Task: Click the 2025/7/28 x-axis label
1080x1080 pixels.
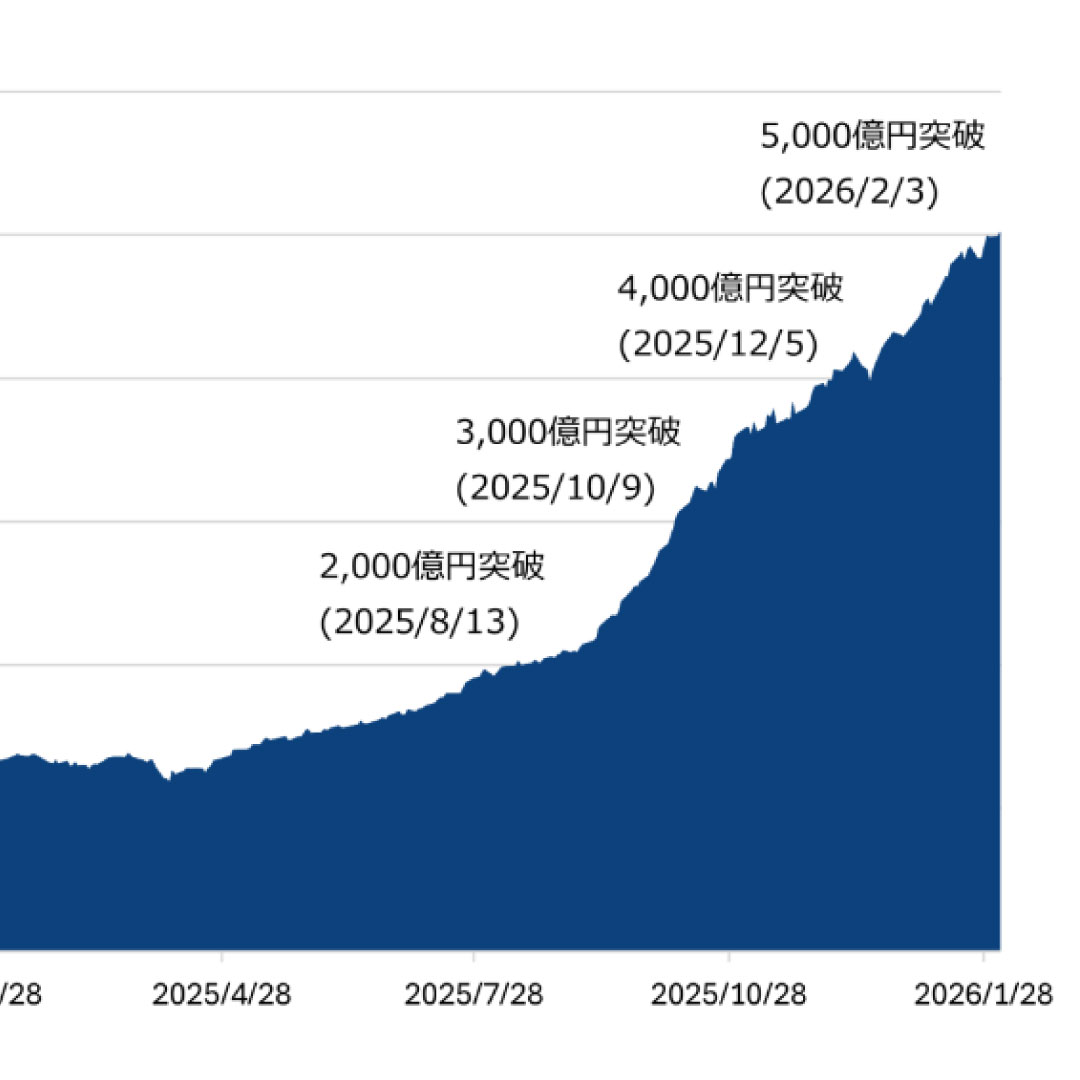Action: [473, 995]
